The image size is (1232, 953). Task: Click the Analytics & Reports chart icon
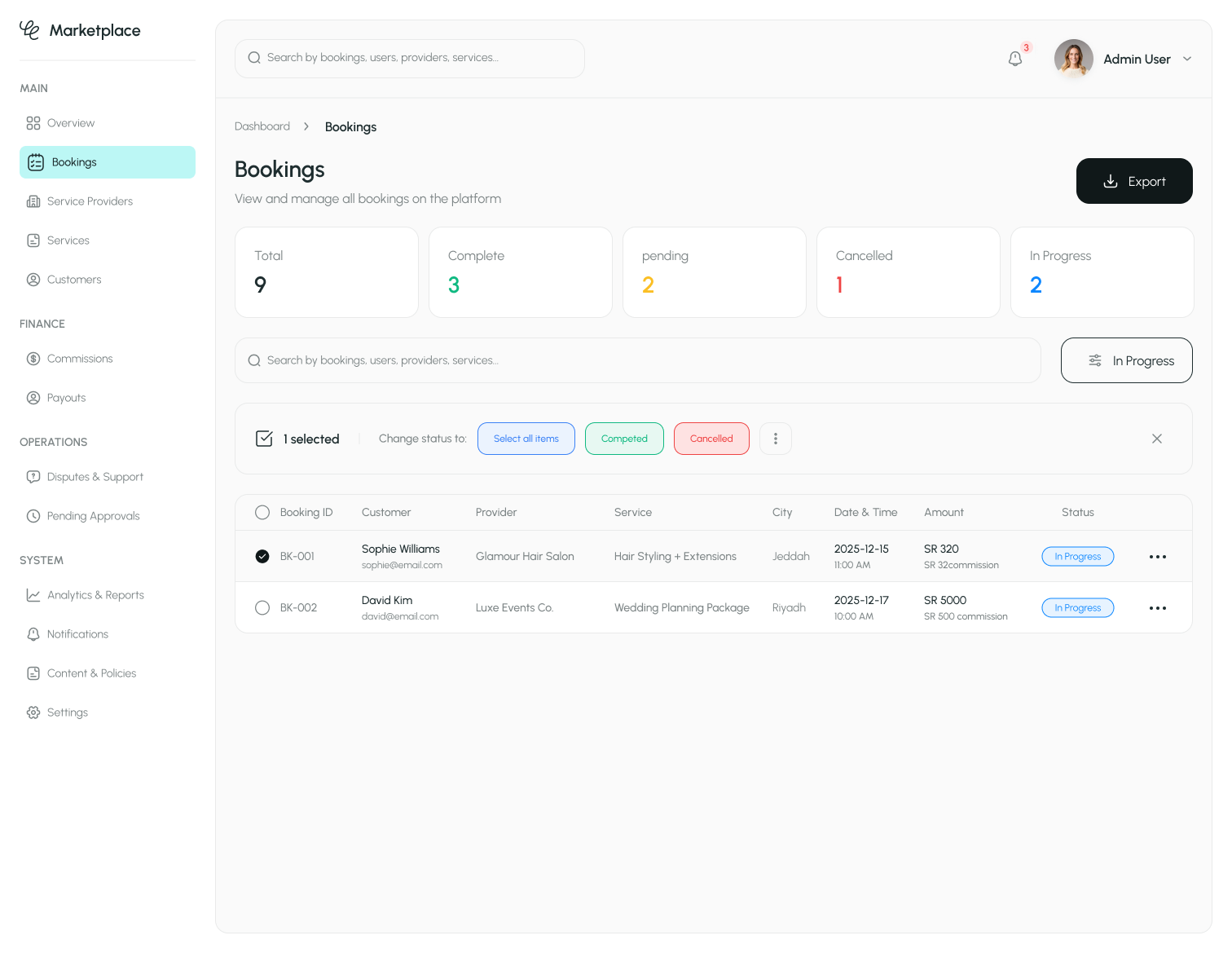(x=33, y=595)
